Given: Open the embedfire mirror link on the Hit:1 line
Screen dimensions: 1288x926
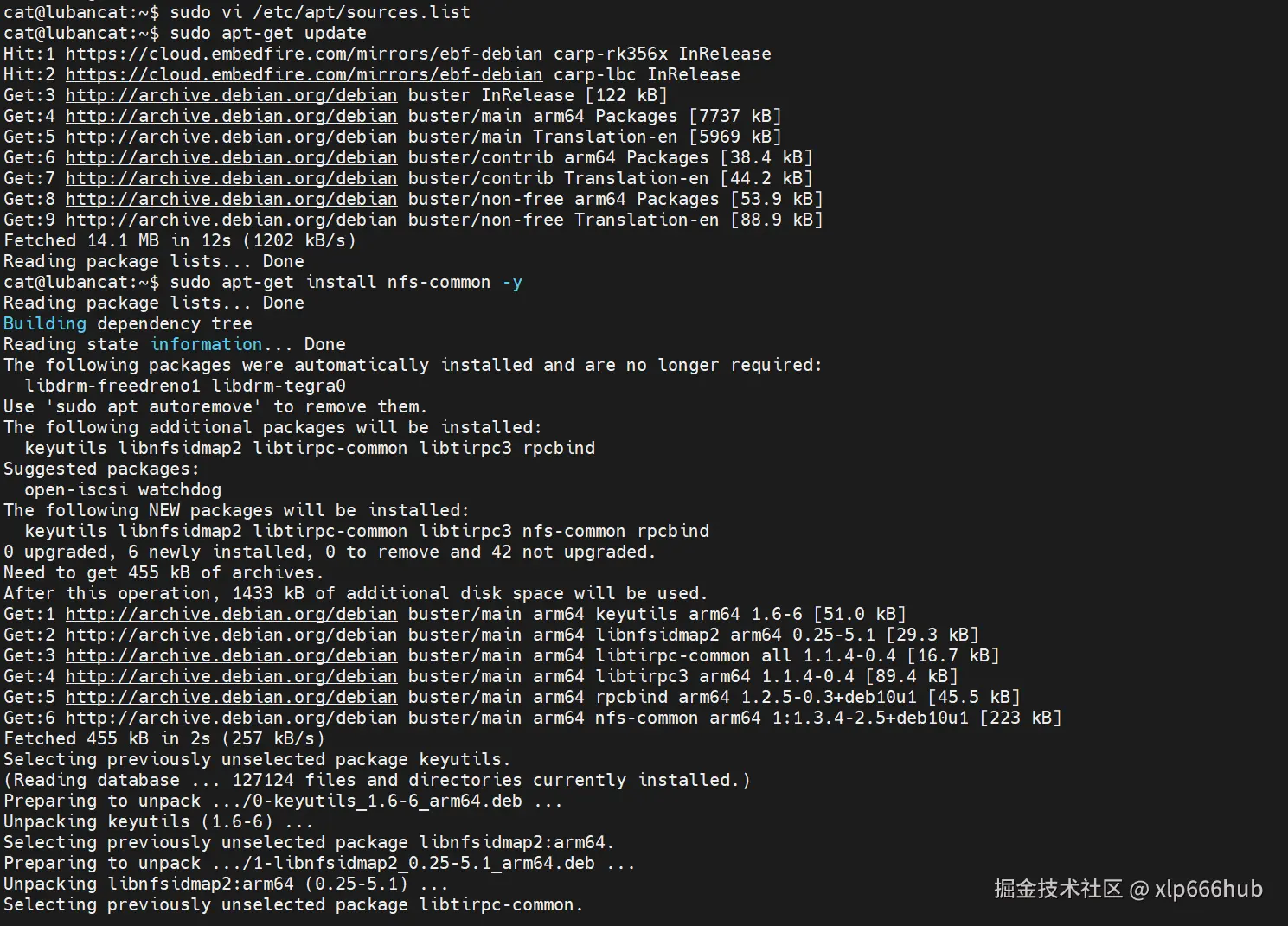Looking at the screenshot, I should click(x=304, y=54).
